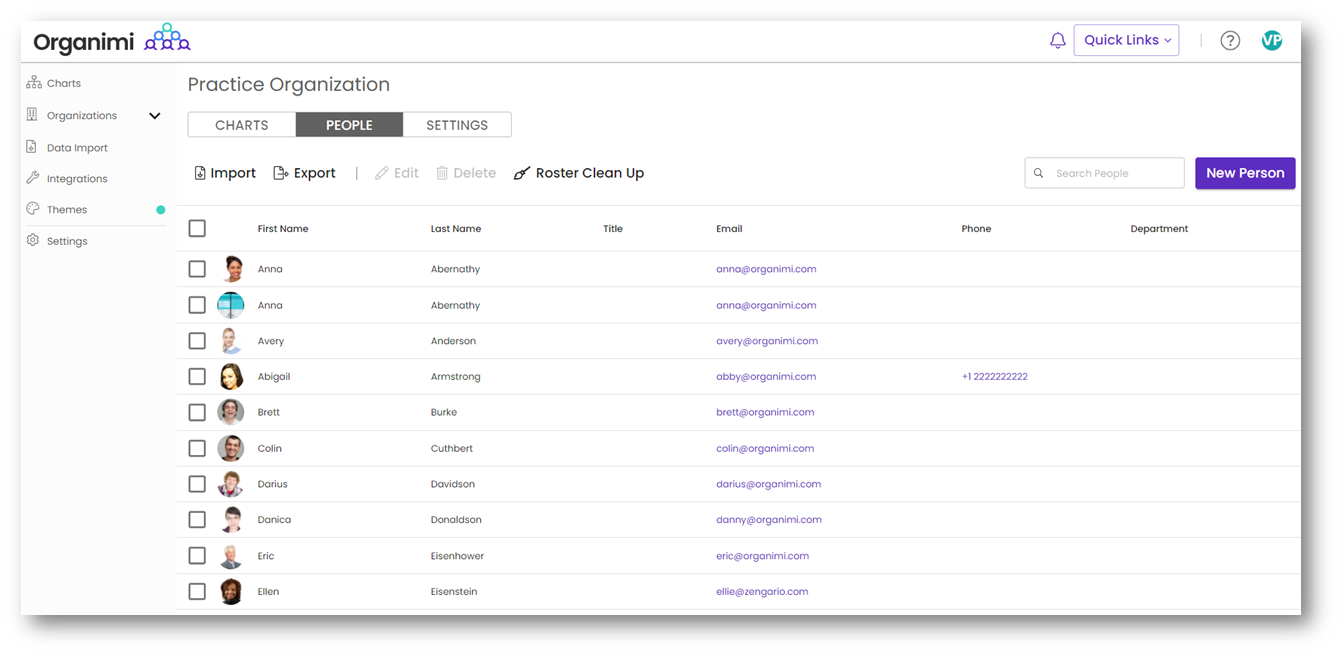
Task: Expand the Organizations sidebar chevron
Action: pyautogui.click(x=155, y=116)
